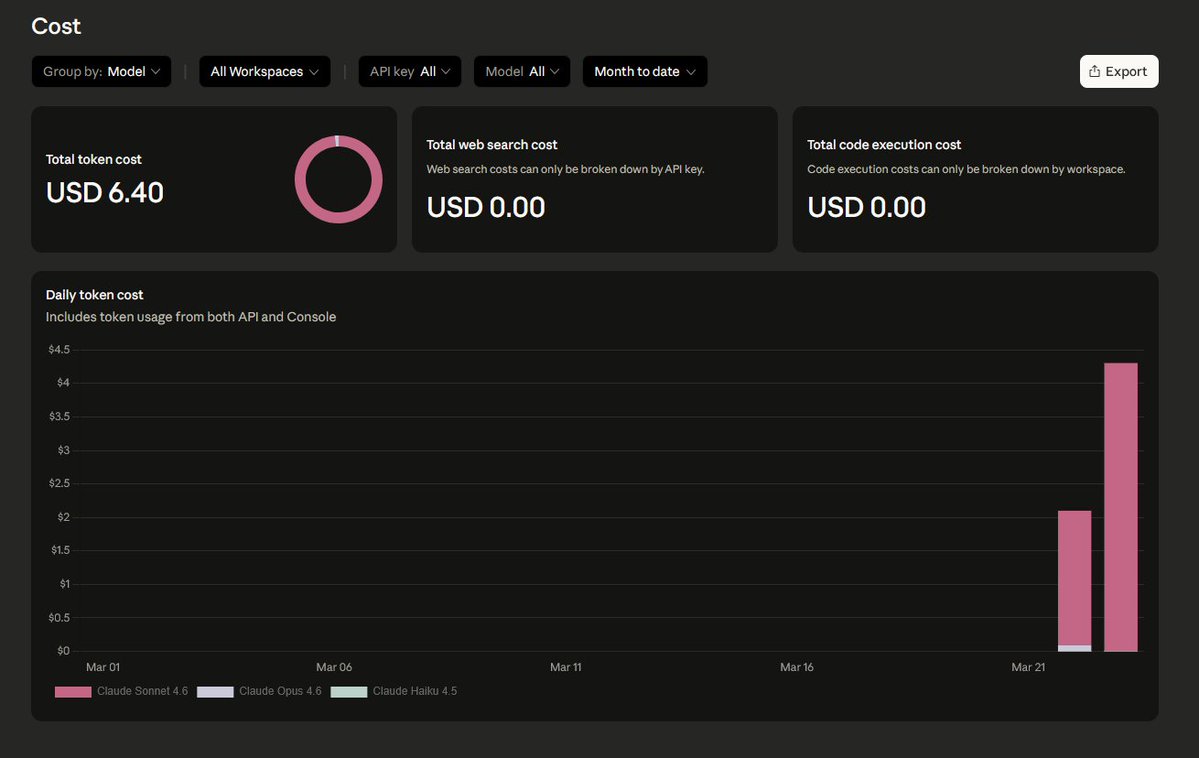Click the share icon inside Export
The image size is (1199, 758).
pos(1094,71)
